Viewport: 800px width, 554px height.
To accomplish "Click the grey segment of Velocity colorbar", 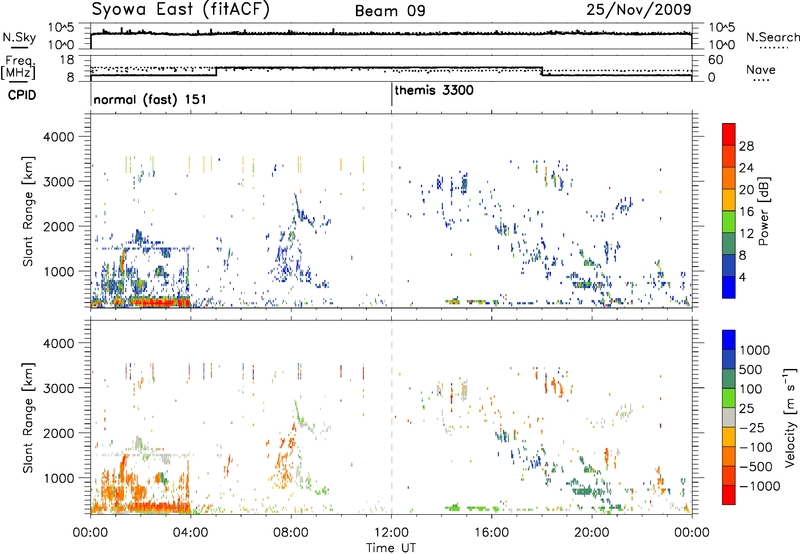I will pos(729,417).
